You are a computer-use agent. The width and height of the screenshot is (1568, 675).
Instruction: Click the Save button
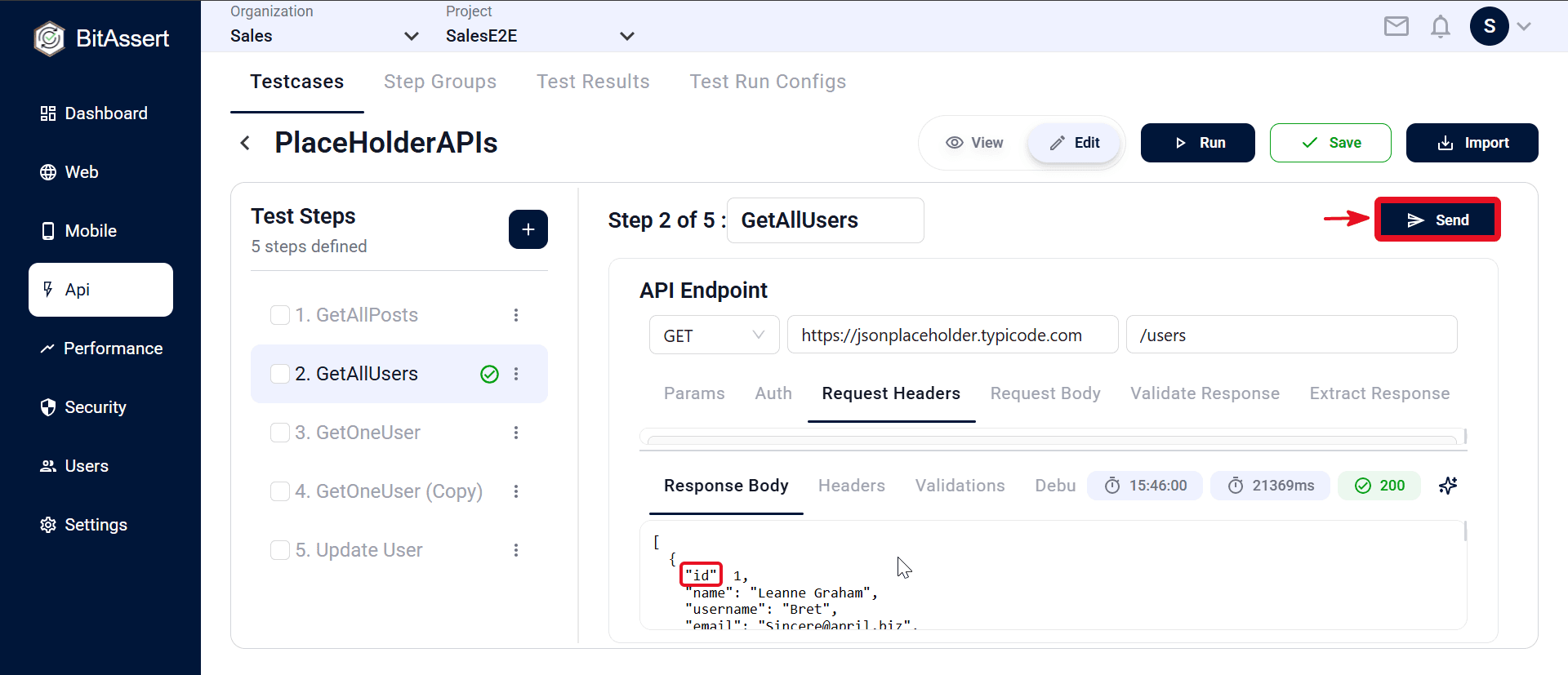click(x=1330, y=143)
